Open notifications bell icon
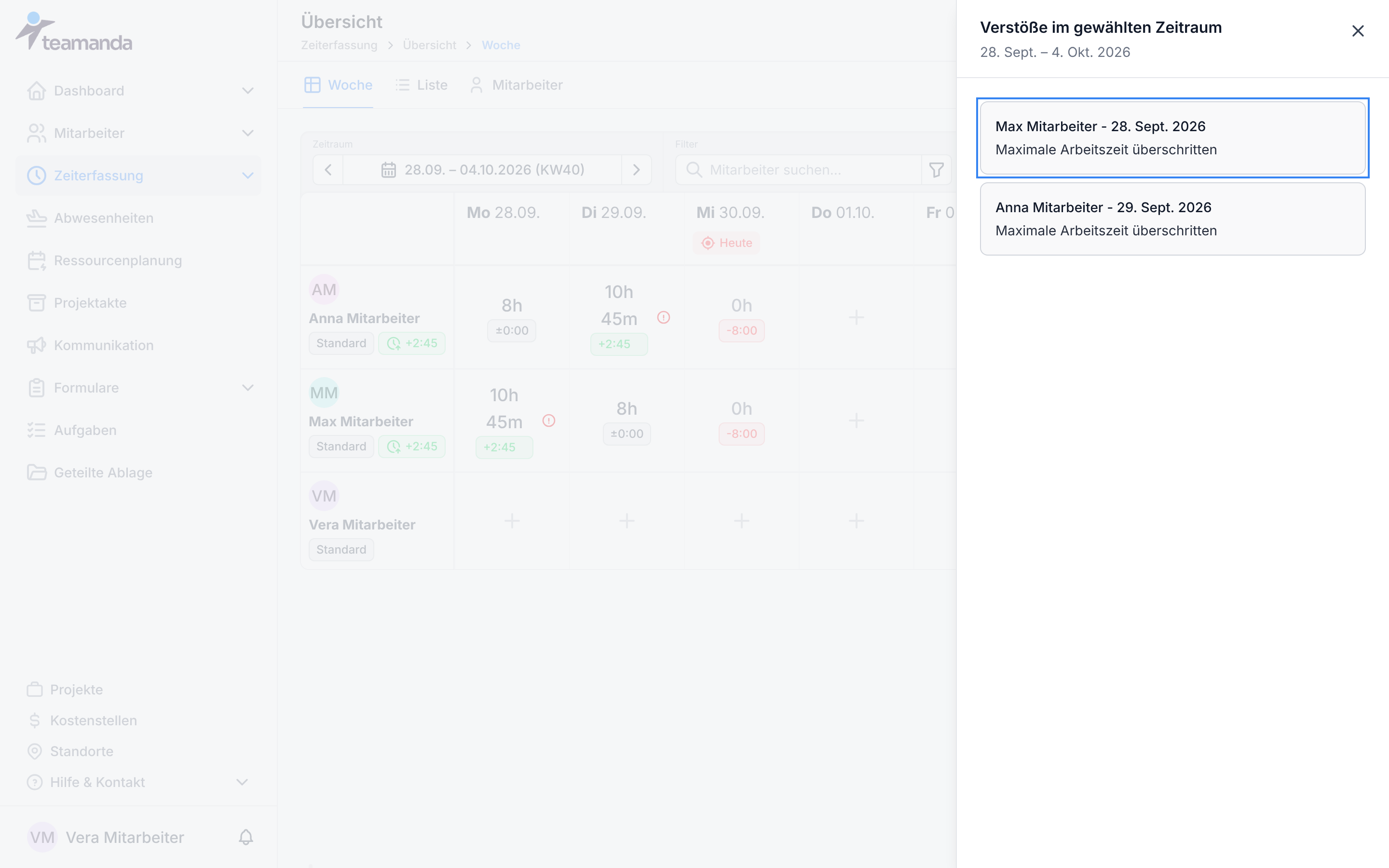The width and height of the screenshot is (1389, 868). [x=245, y=837]
